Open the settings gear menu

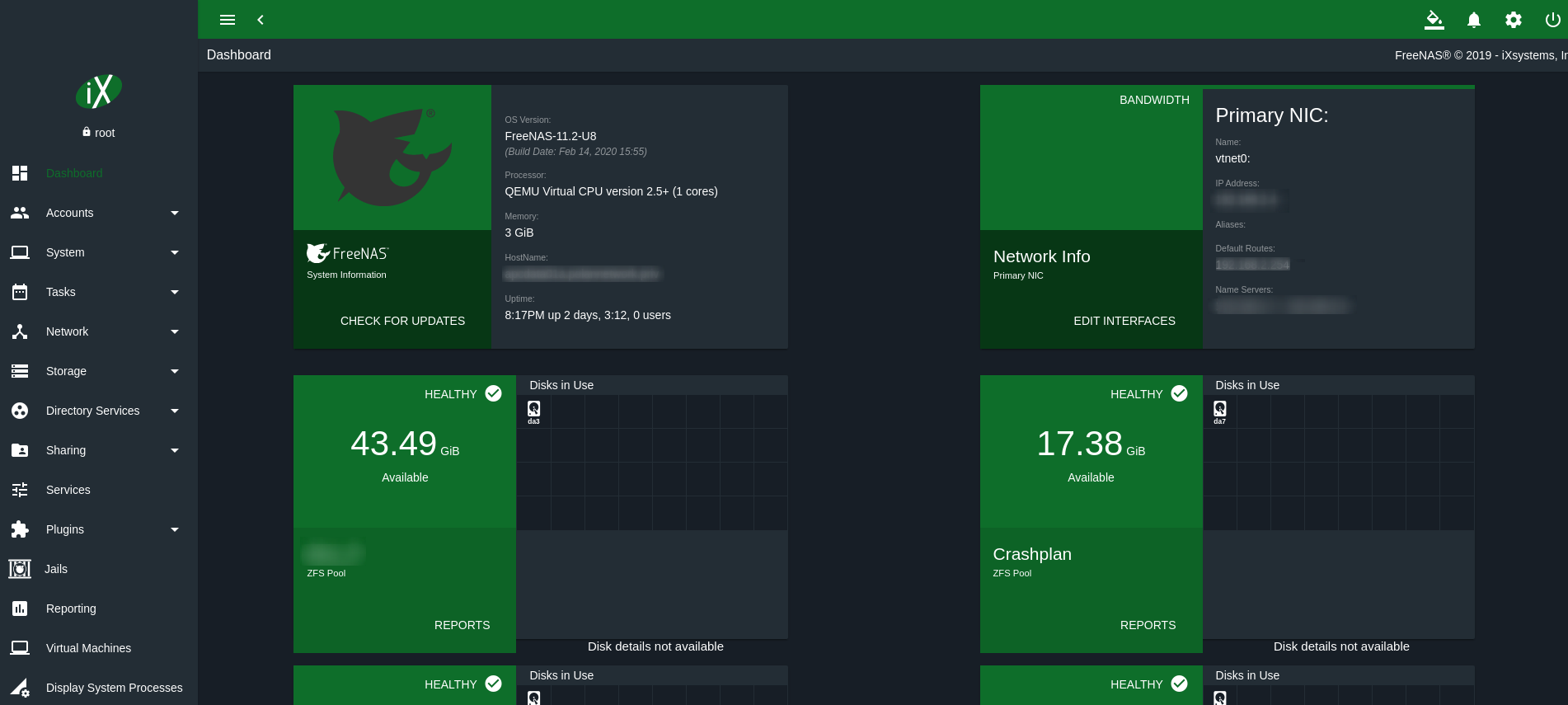[x=1514, y=20]
